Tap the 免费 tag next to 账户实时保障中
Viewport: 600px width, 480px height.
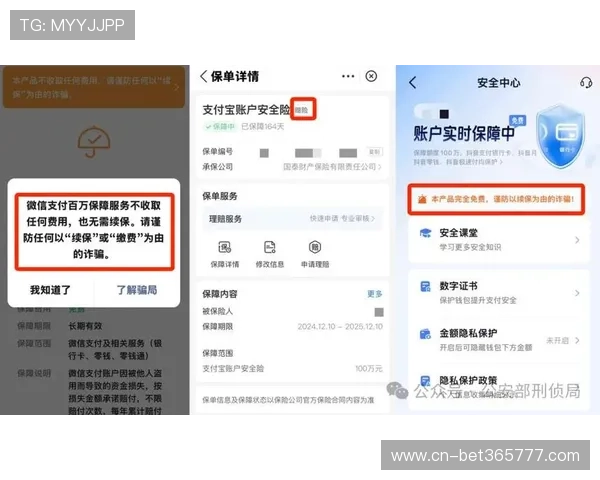517,121
